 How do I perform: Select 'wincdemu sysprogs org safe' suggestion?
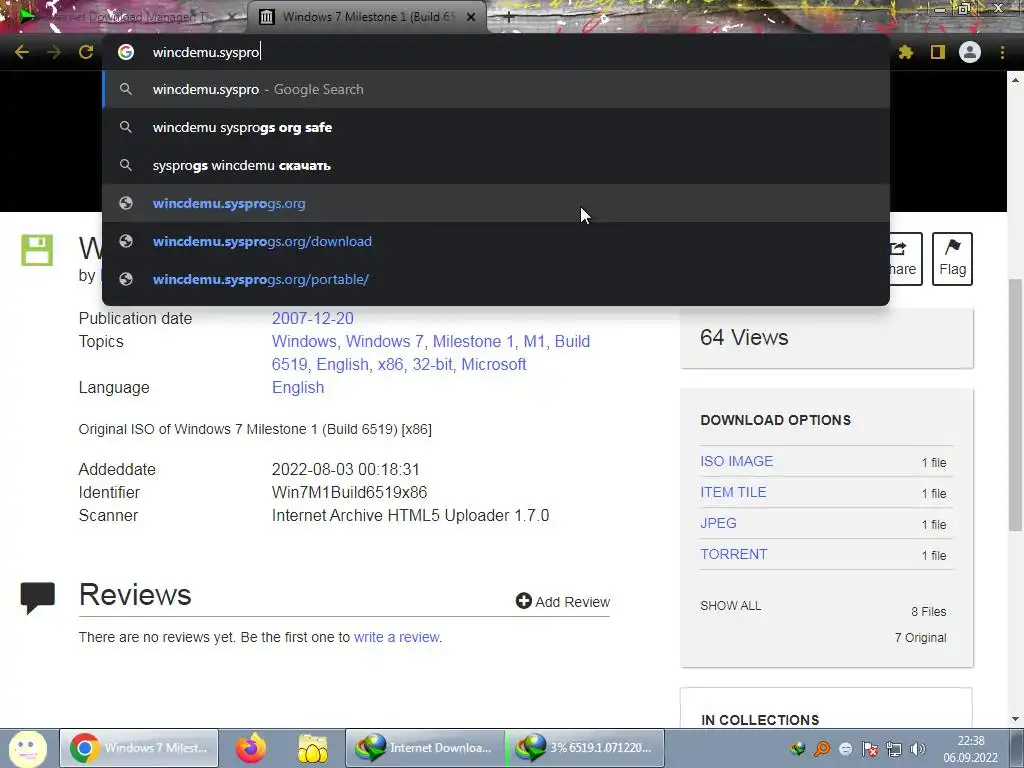(x=496, y=127)
